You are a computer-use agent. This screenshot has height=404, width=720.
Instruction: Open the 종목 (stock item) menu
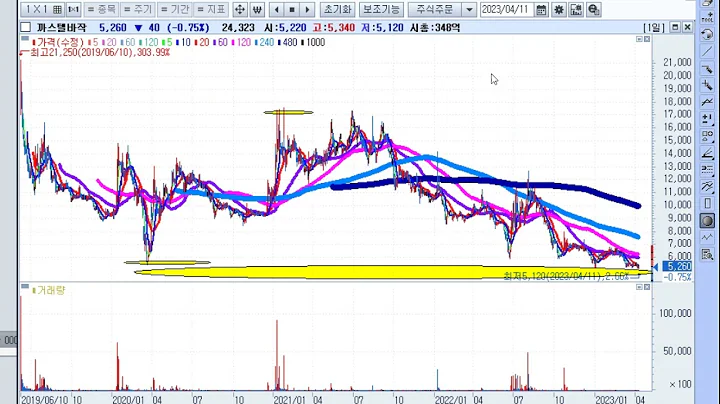point(101,9)
